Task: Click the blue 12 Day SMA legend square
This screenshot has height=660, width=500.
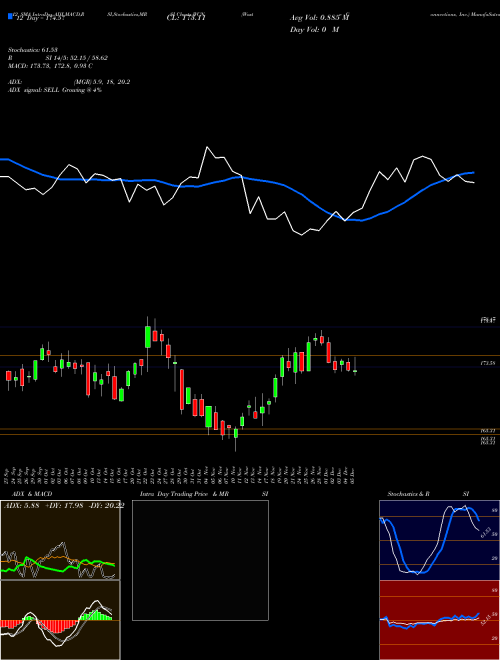Action: [x=10, y=17]
